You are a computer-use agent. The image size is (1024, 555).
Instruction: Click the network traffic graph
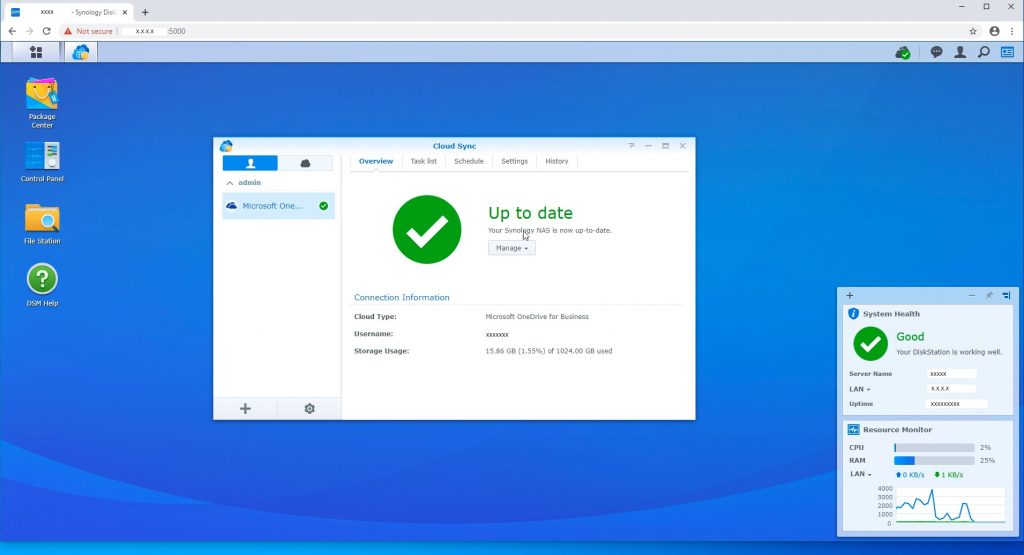pyautogui.click(x=950, y=505)
